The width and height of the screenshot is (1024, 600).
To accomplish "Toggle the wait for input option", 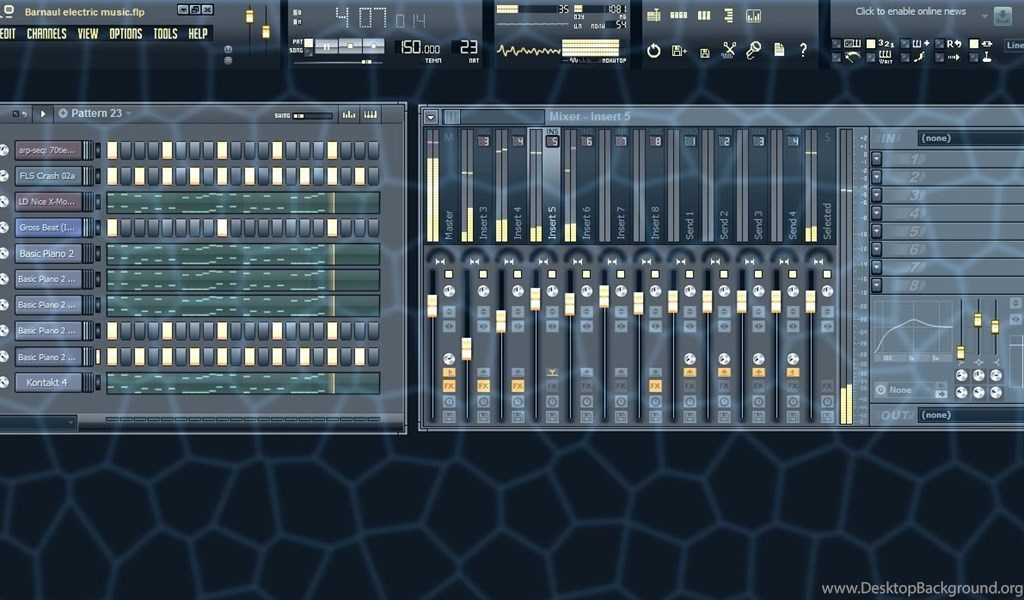I will (880, 57).
